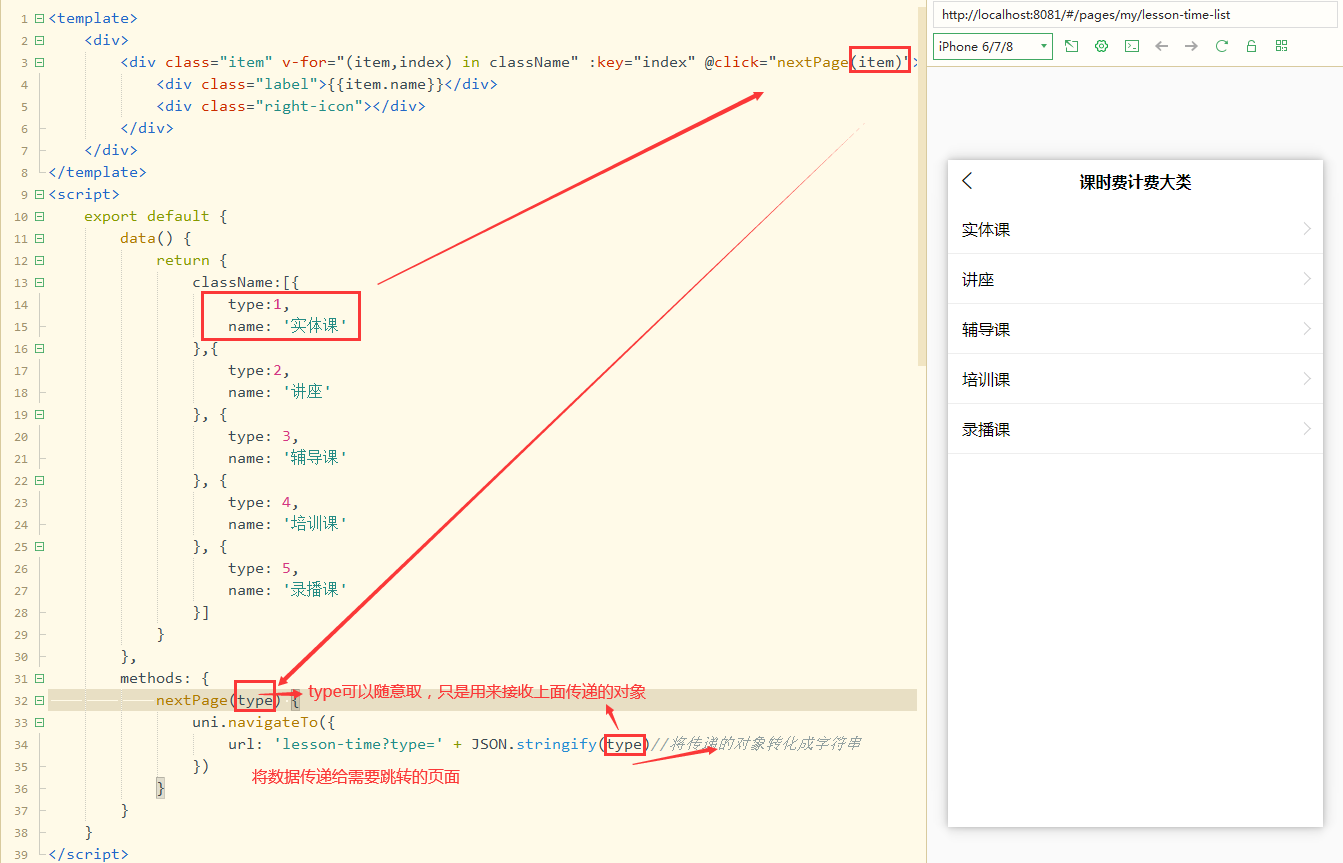Click 'type:2' value on line 17

coord(259,370)
